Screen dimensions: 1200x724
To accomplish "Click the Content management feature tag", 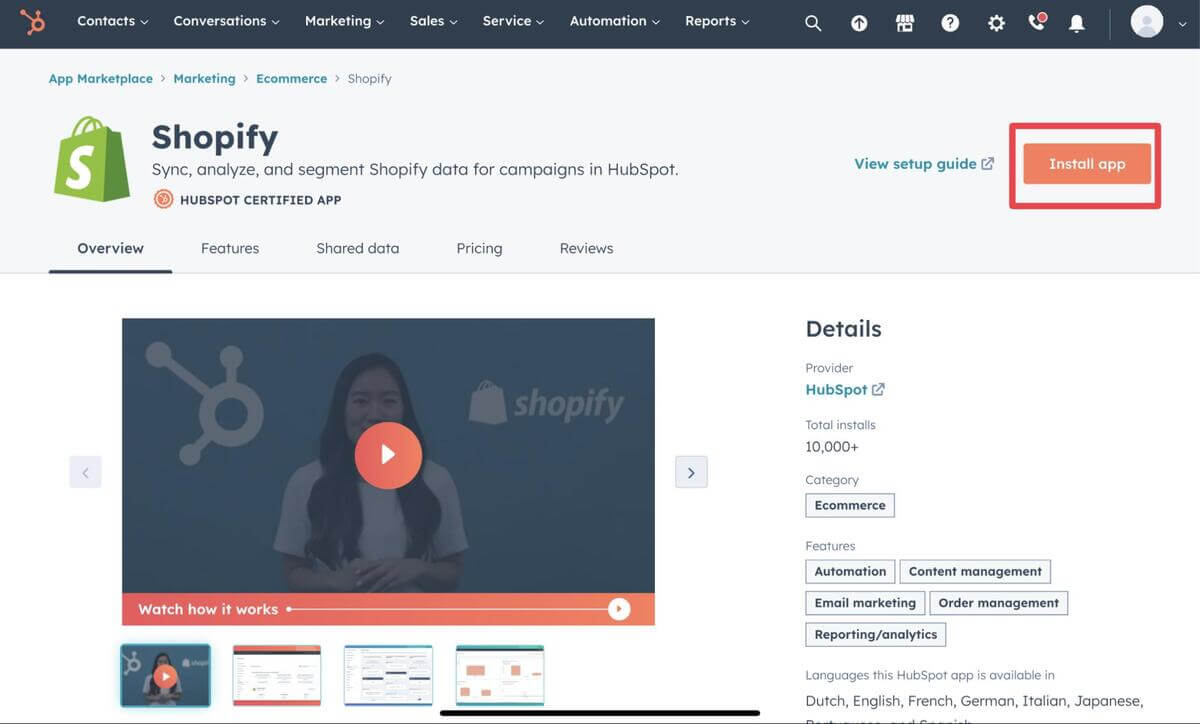I will tap(975, 572).
